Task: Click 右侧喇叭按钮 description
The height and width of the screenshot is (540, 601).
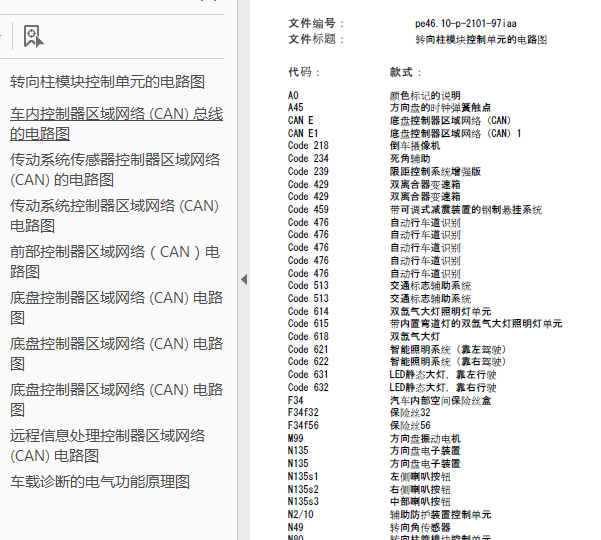Action: (420, 489)
